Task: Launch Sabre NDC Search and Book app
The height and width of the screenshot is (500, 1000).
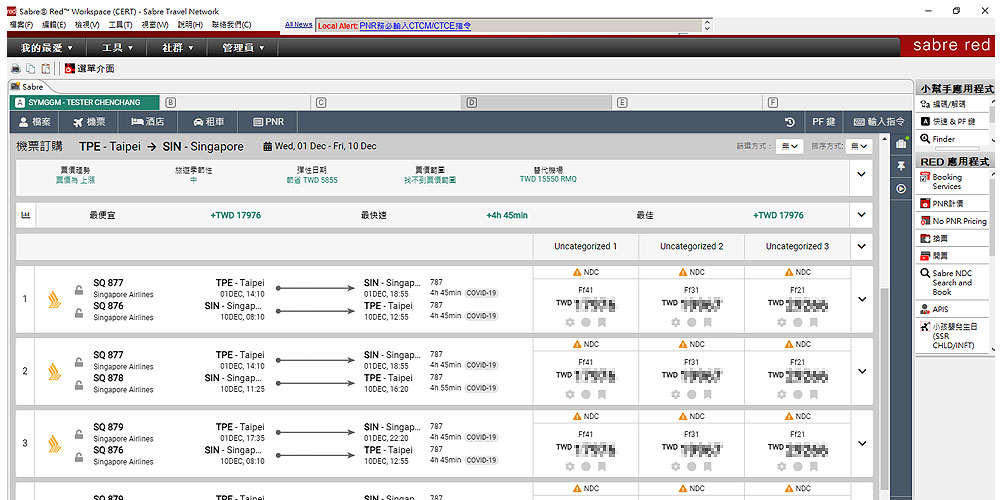Action: tap(952, 283)
